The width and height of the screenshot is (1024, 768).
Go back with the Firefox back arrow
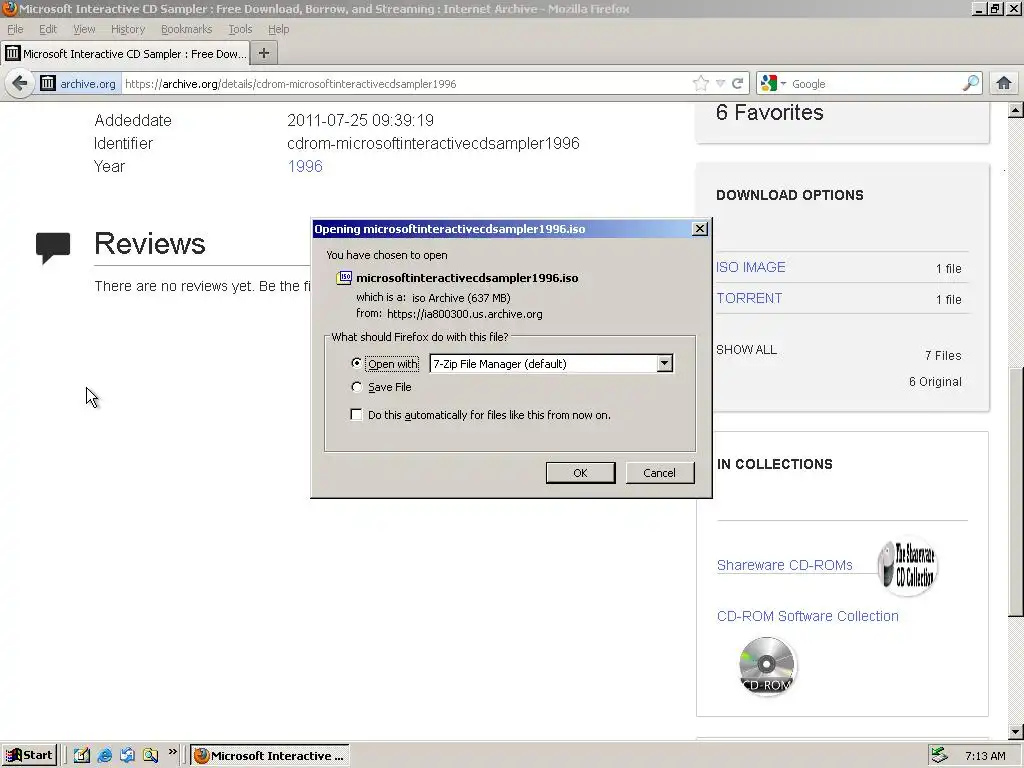tap(20, 84)
